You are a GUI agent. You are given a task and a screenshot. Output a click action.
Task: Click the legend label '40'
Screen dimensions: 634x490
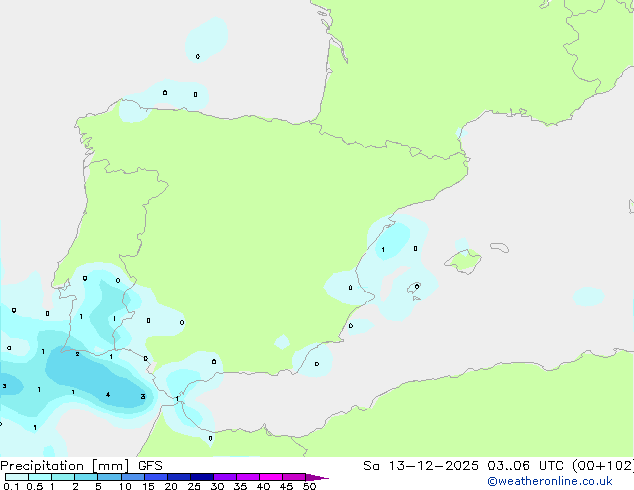(263, 486)
